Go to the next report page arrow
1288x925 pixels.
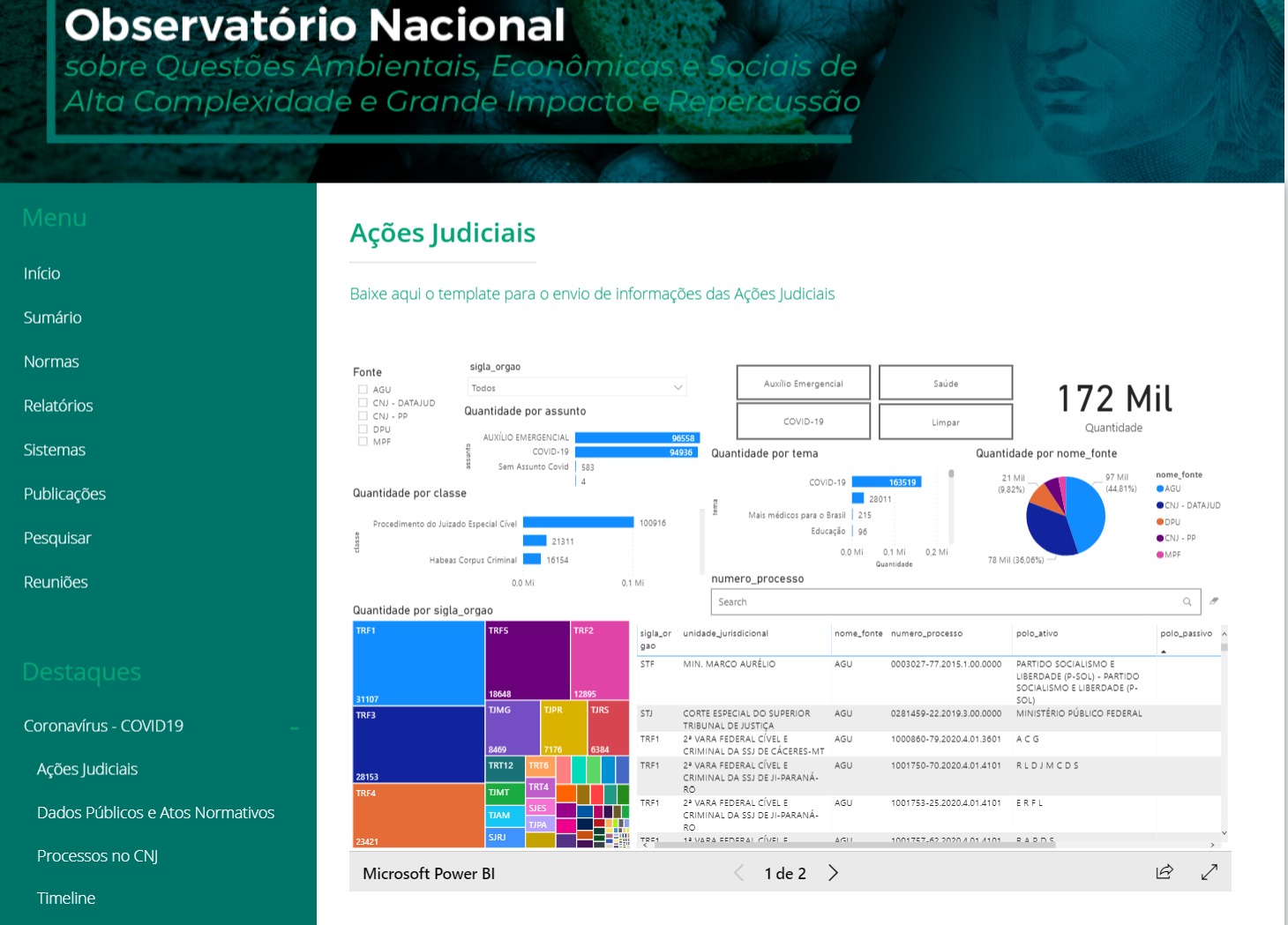pyautogui.click(x=833, y=873)
